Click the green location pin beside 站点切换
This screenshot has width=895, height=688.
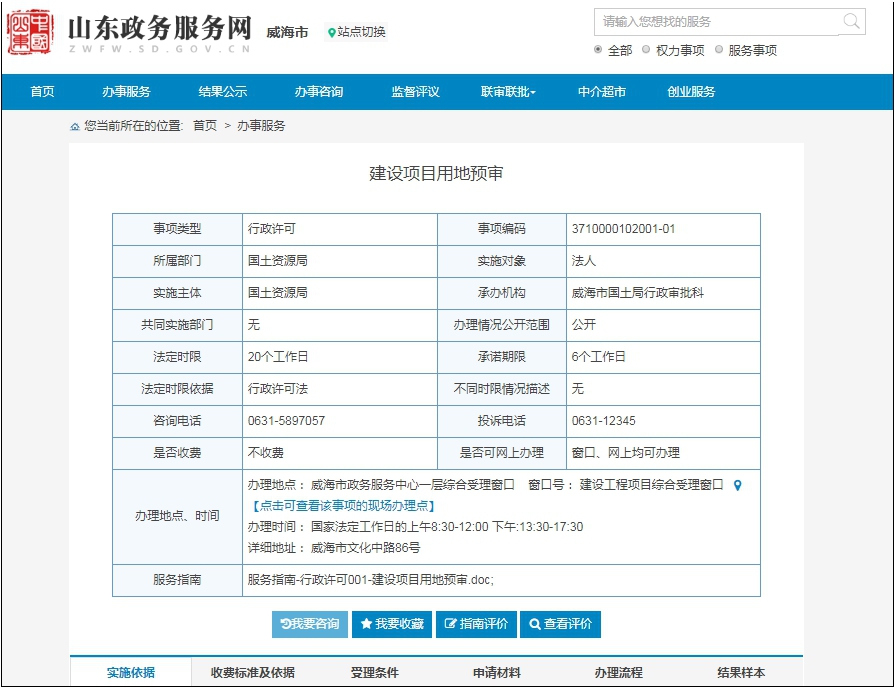(332, 33)
